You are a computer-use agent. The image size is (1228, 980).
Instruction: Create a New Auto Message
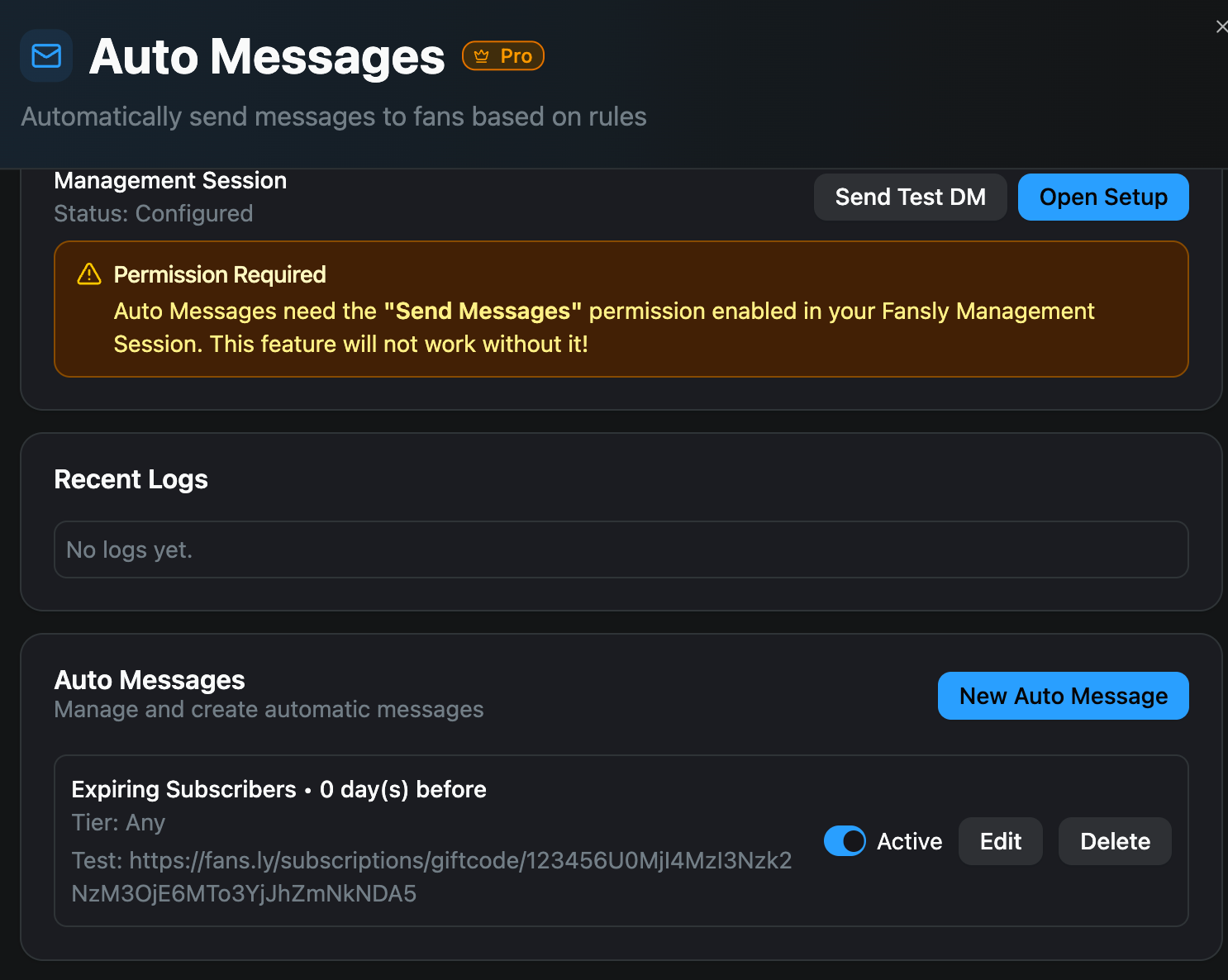[1063, 696]
